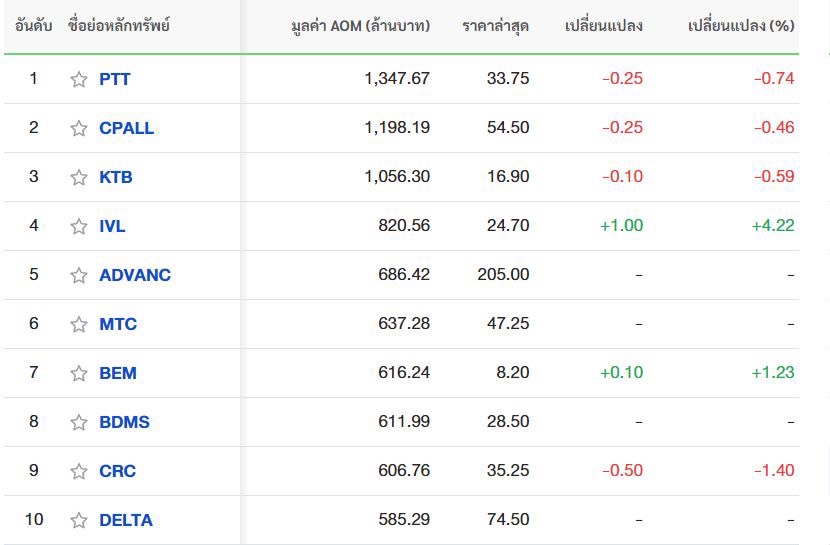Sort by อันดับ column header
This screenshot has width=830, height=545.
[x=33, y=25]
